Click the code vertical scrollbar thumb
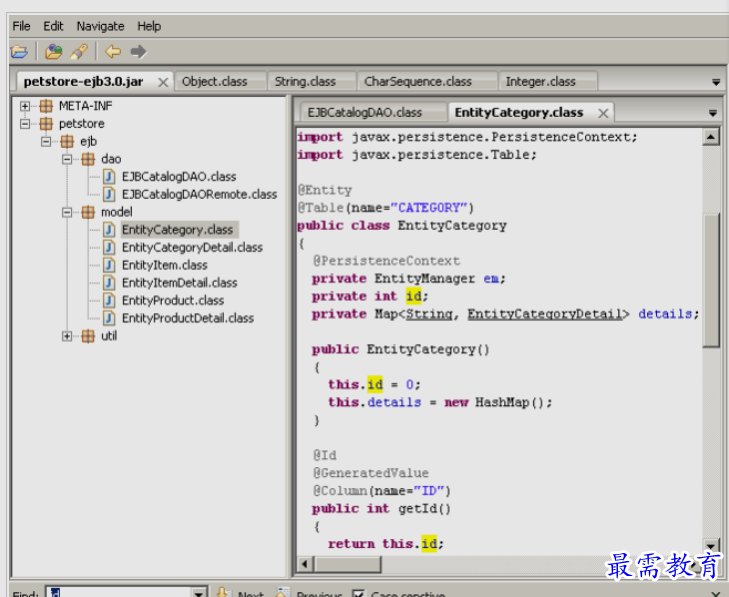729x597 pixels. [711, 280]
